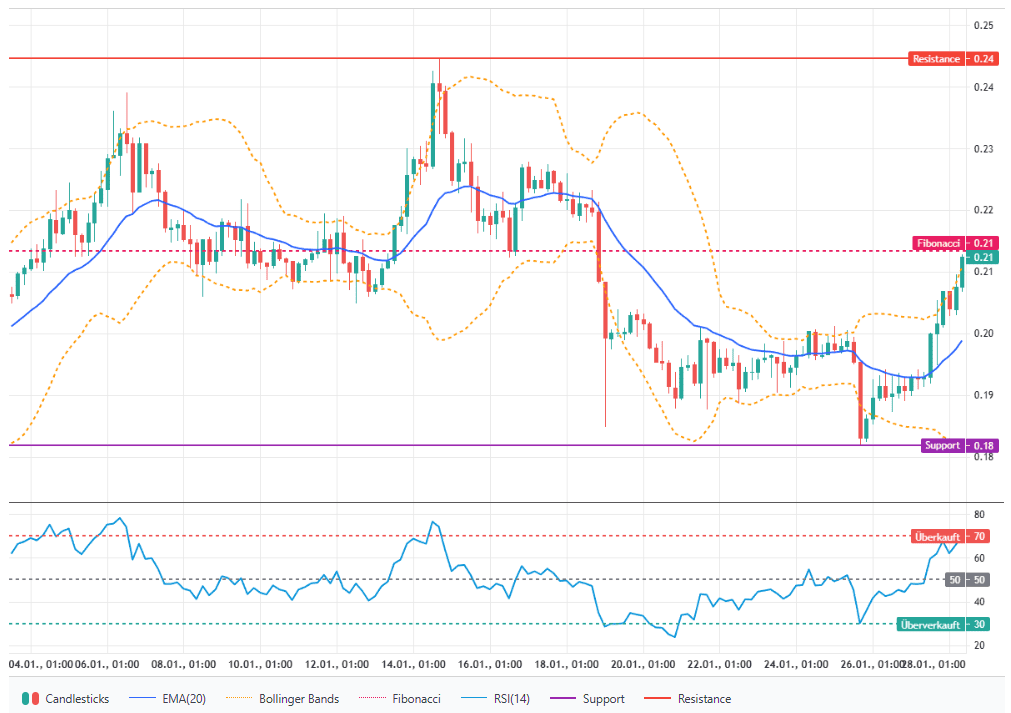Click the 12.01., 01:00 date axis label

[x=337, y=664]
